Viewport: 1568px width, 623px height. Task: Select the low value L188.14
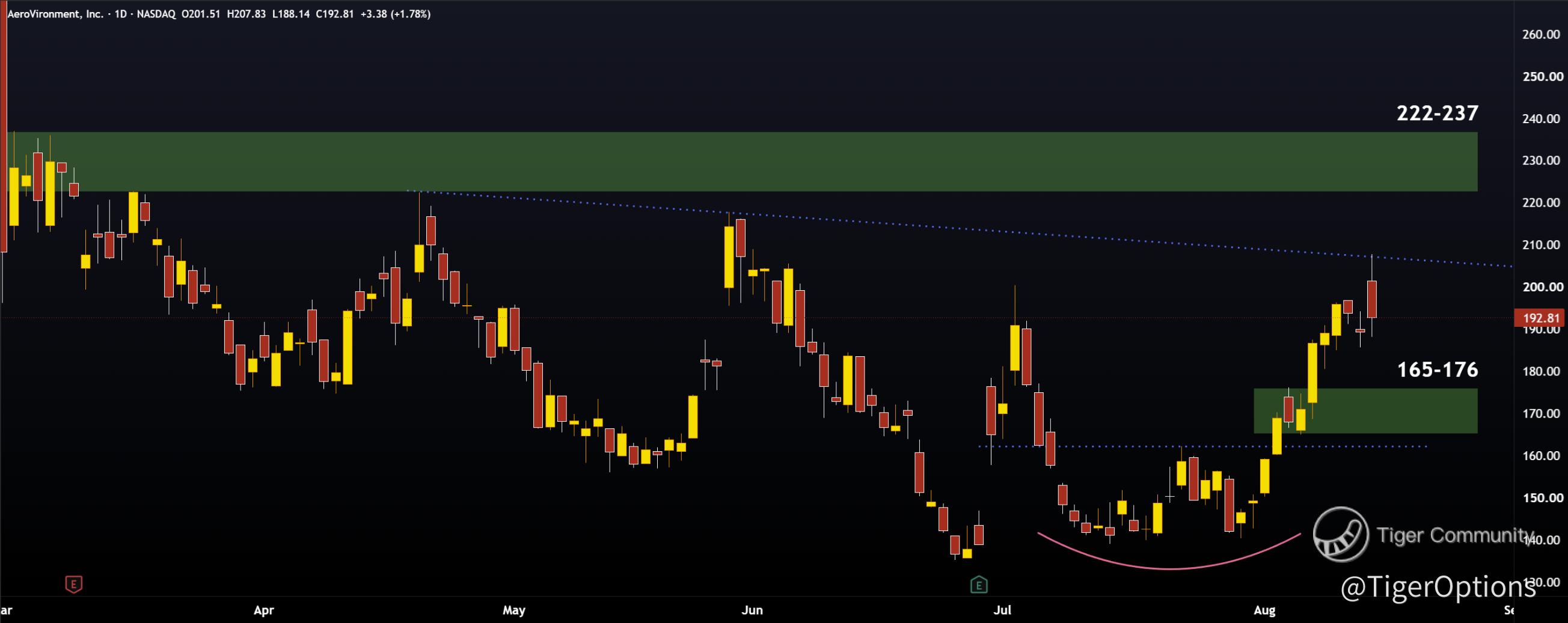pyautogui.click(x=291, y=14)
